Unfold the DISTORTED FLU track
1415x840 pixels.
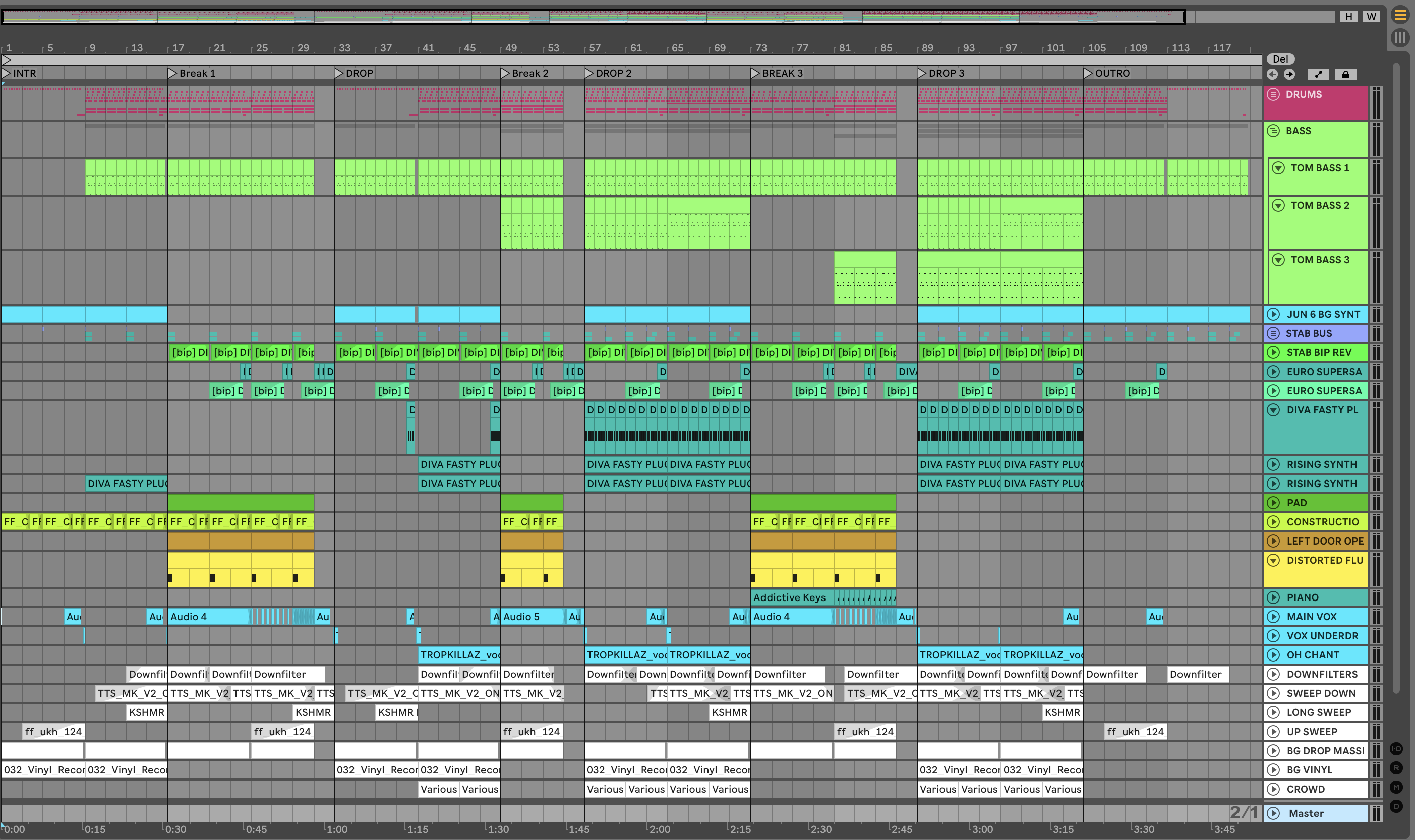point(1273,560)
